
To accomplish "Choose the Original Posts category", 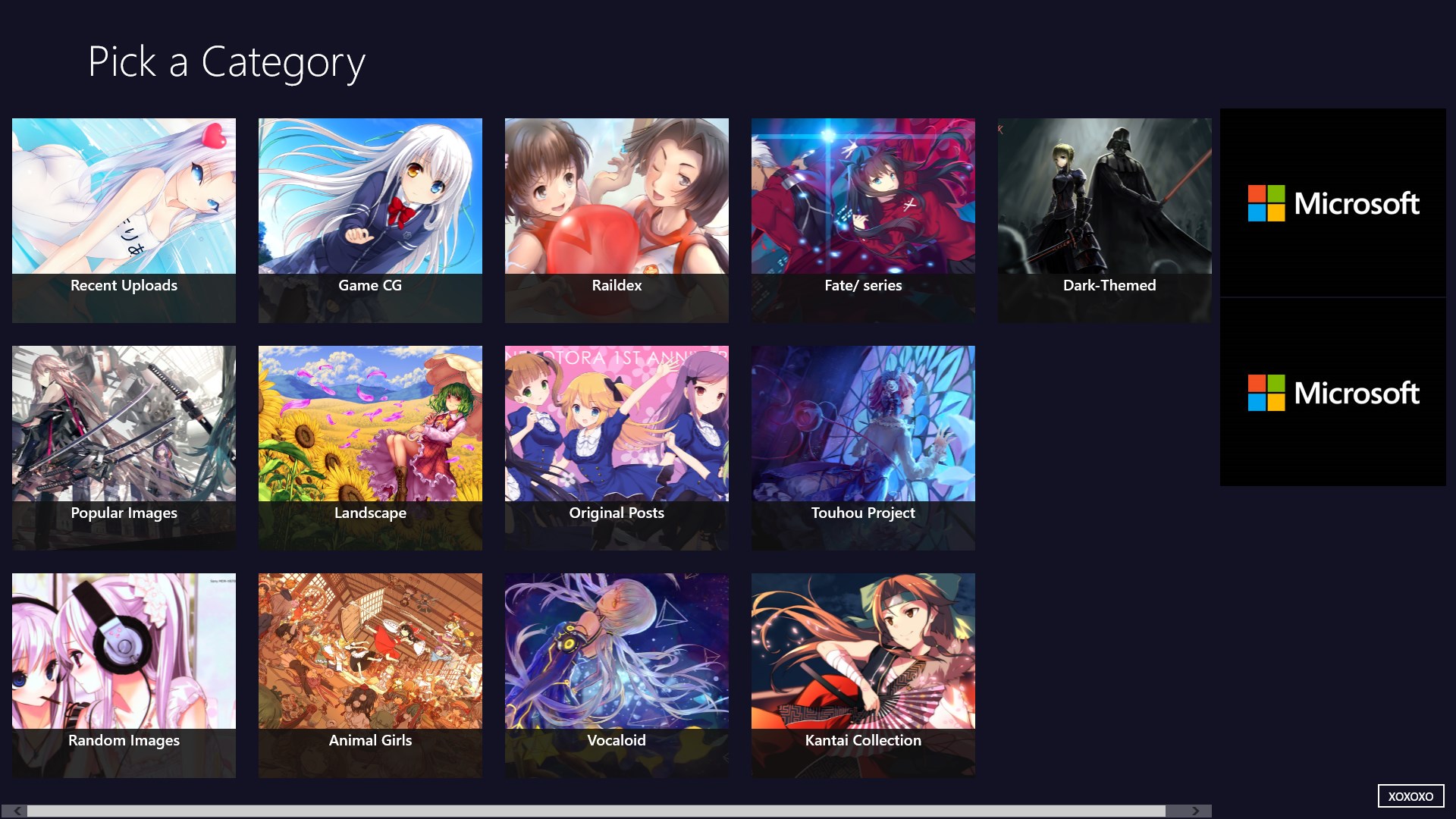I will tap(617, 447).
